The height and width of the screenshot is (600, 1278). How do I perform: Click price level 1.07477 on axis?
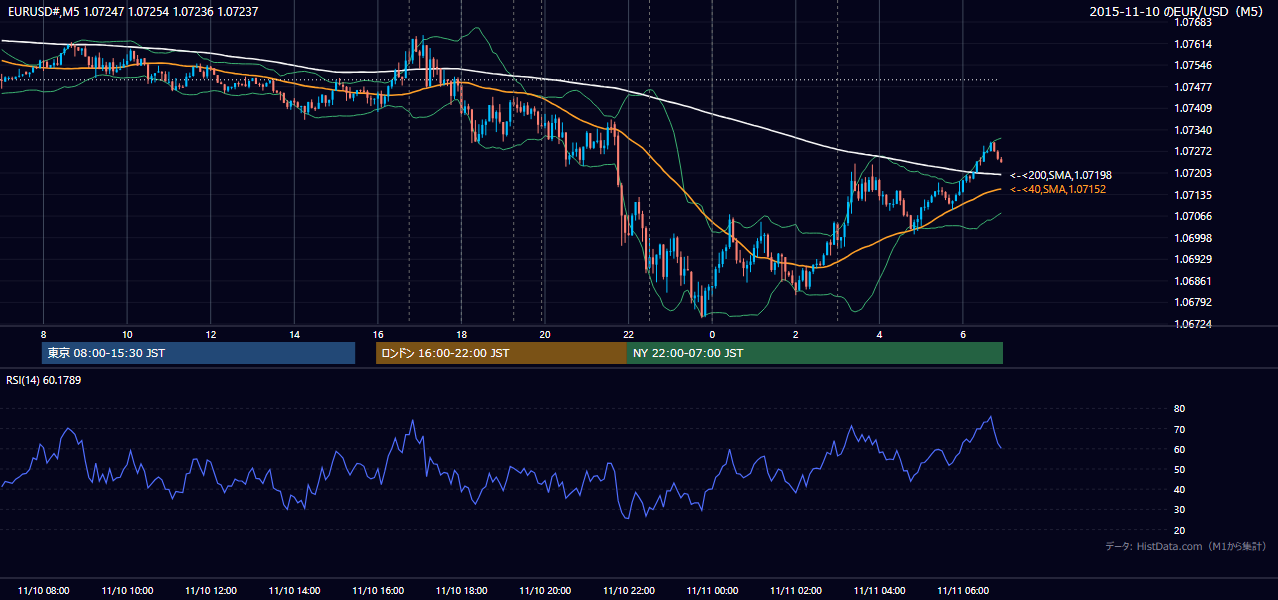(x=1192, y=87)
